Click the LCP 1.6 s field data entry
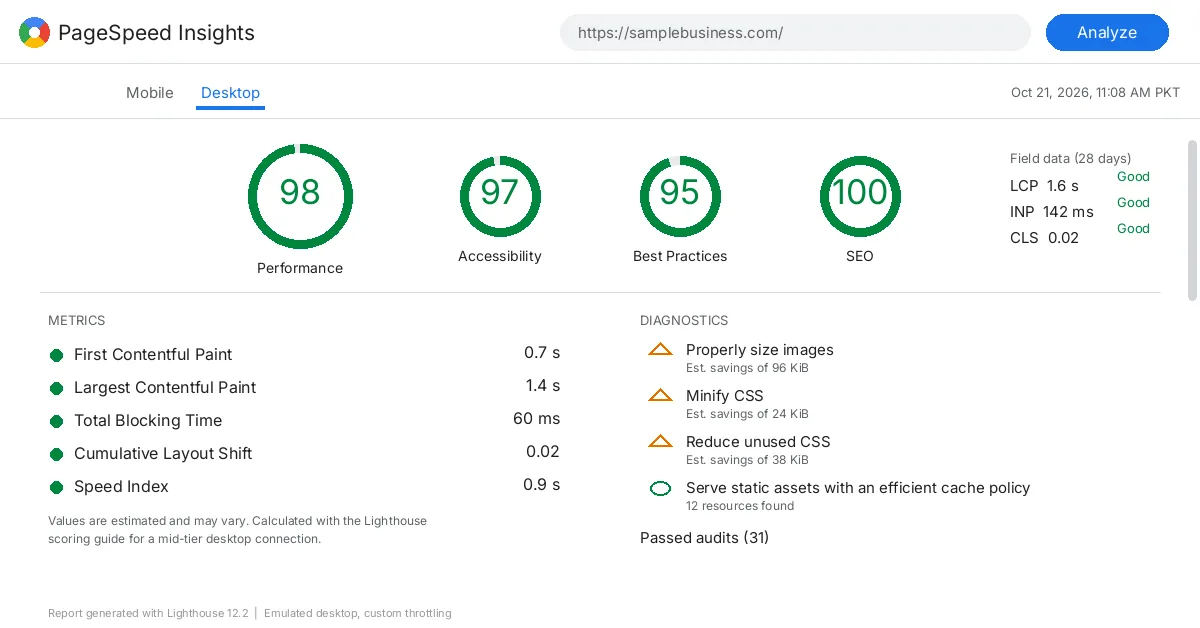1200x628 pixels. pyautogui.click(x=1045, y=186)
